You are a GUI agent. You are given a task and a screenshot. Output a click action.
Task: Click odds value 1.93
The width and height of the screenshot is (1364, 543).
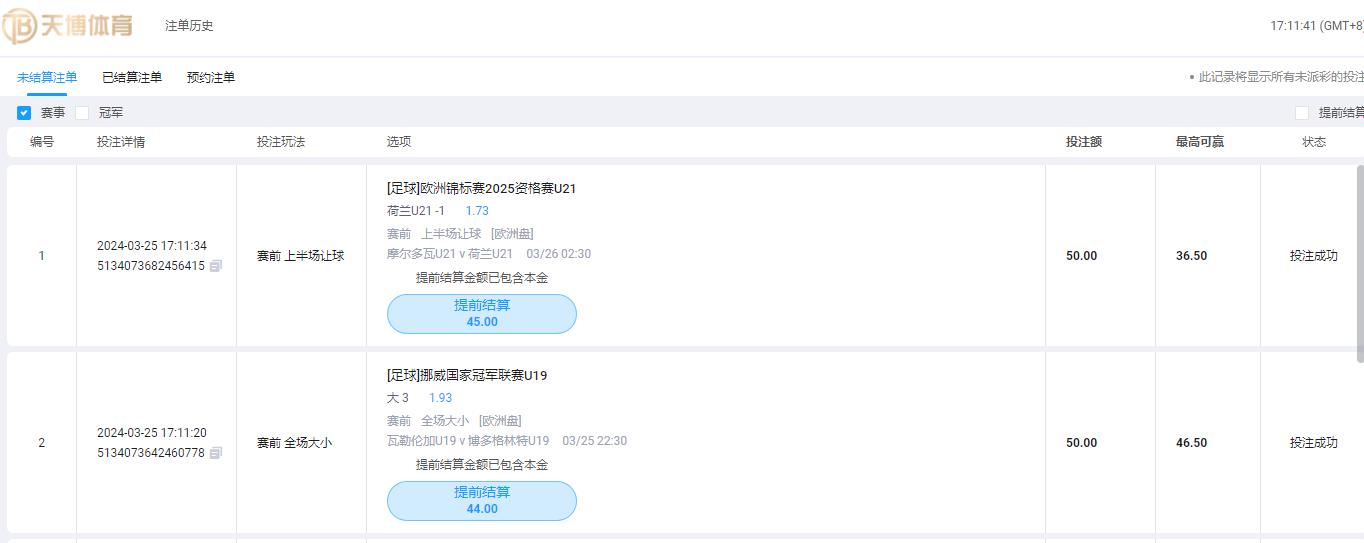click(x=441, y=398)
